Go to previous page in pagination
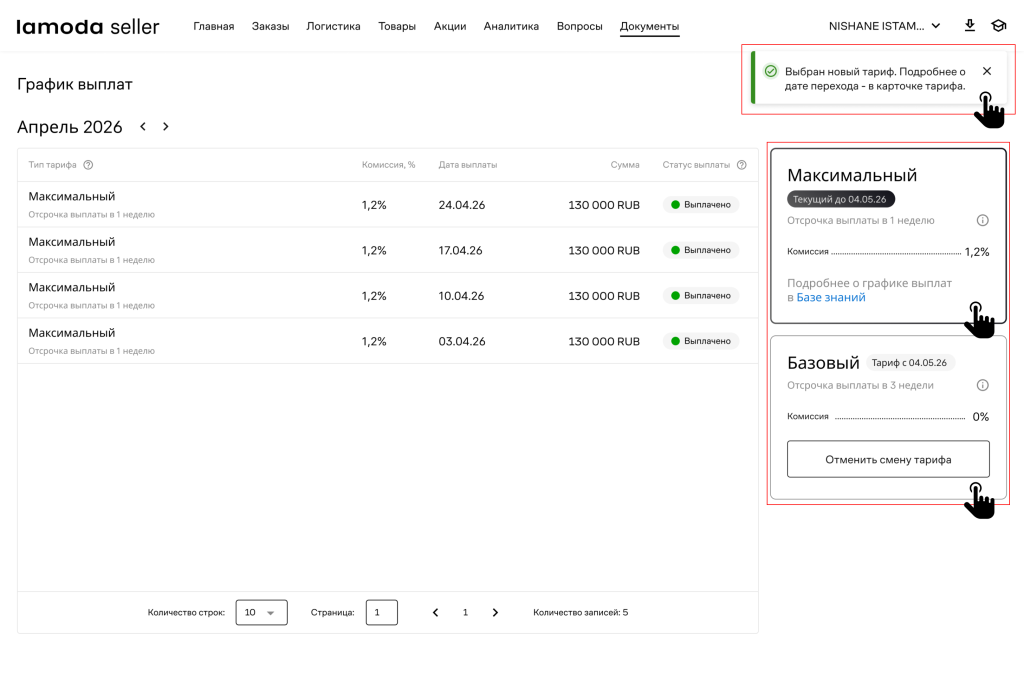Image resolution: width=1024 pixels, height=675 pixels. pyautogui.click(x=435, y=612)
